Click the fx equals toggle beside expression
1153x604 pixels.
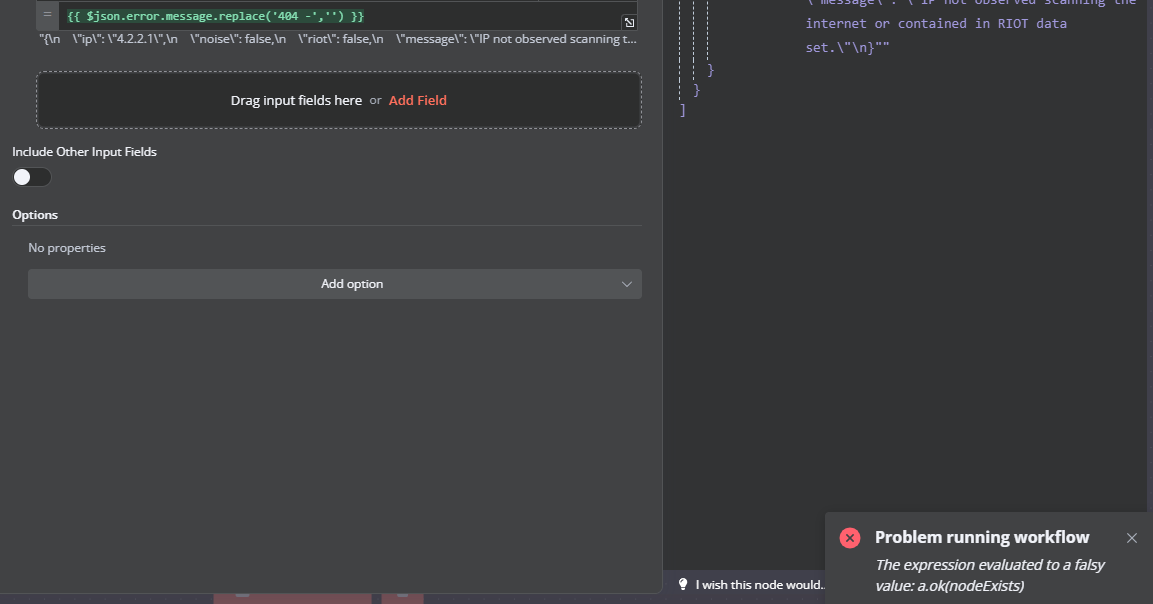click(x=48, y=15)
